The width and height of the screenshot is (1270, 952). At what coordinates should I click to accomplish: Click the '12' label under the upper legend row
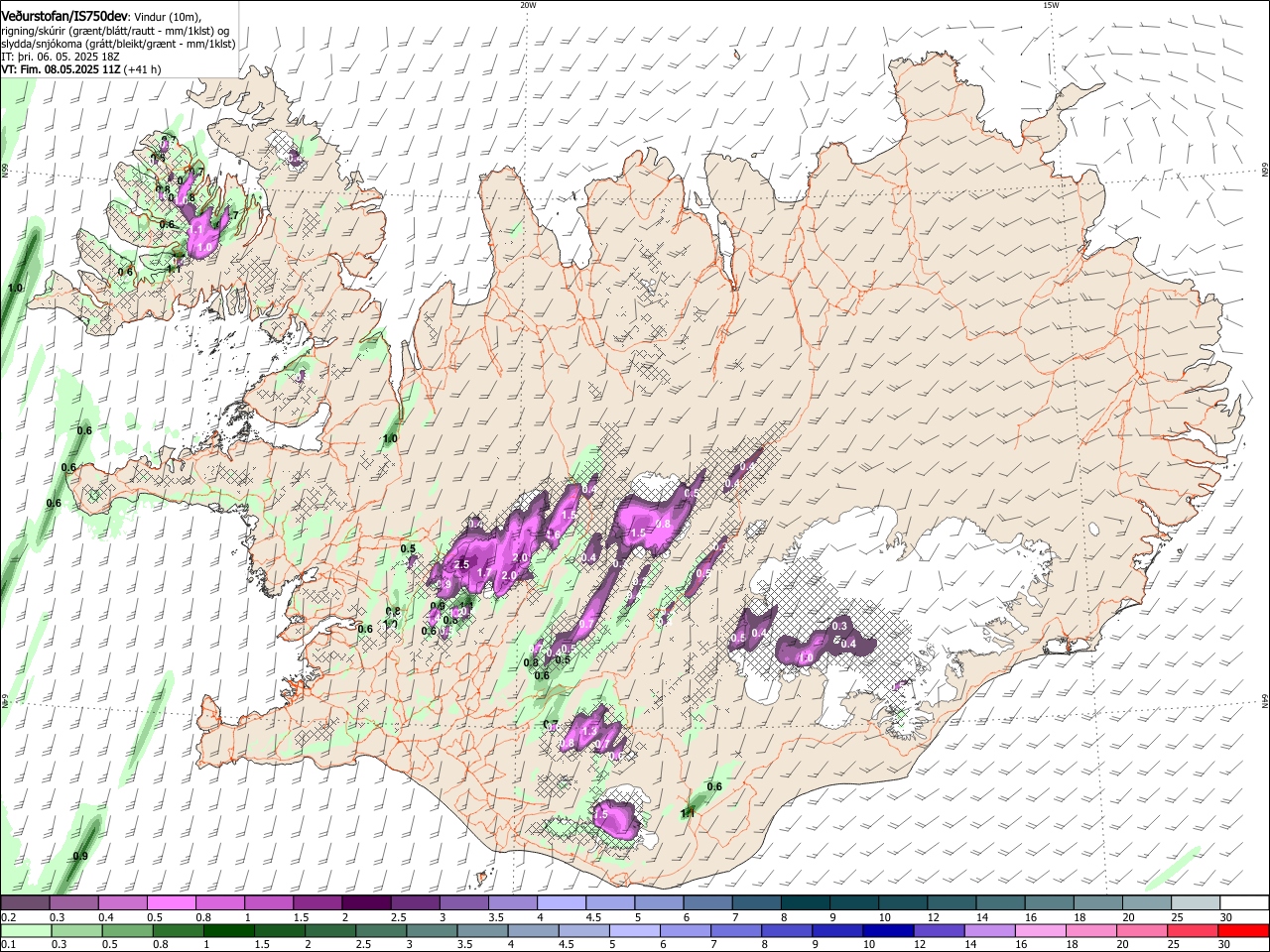tap(934, 917)
